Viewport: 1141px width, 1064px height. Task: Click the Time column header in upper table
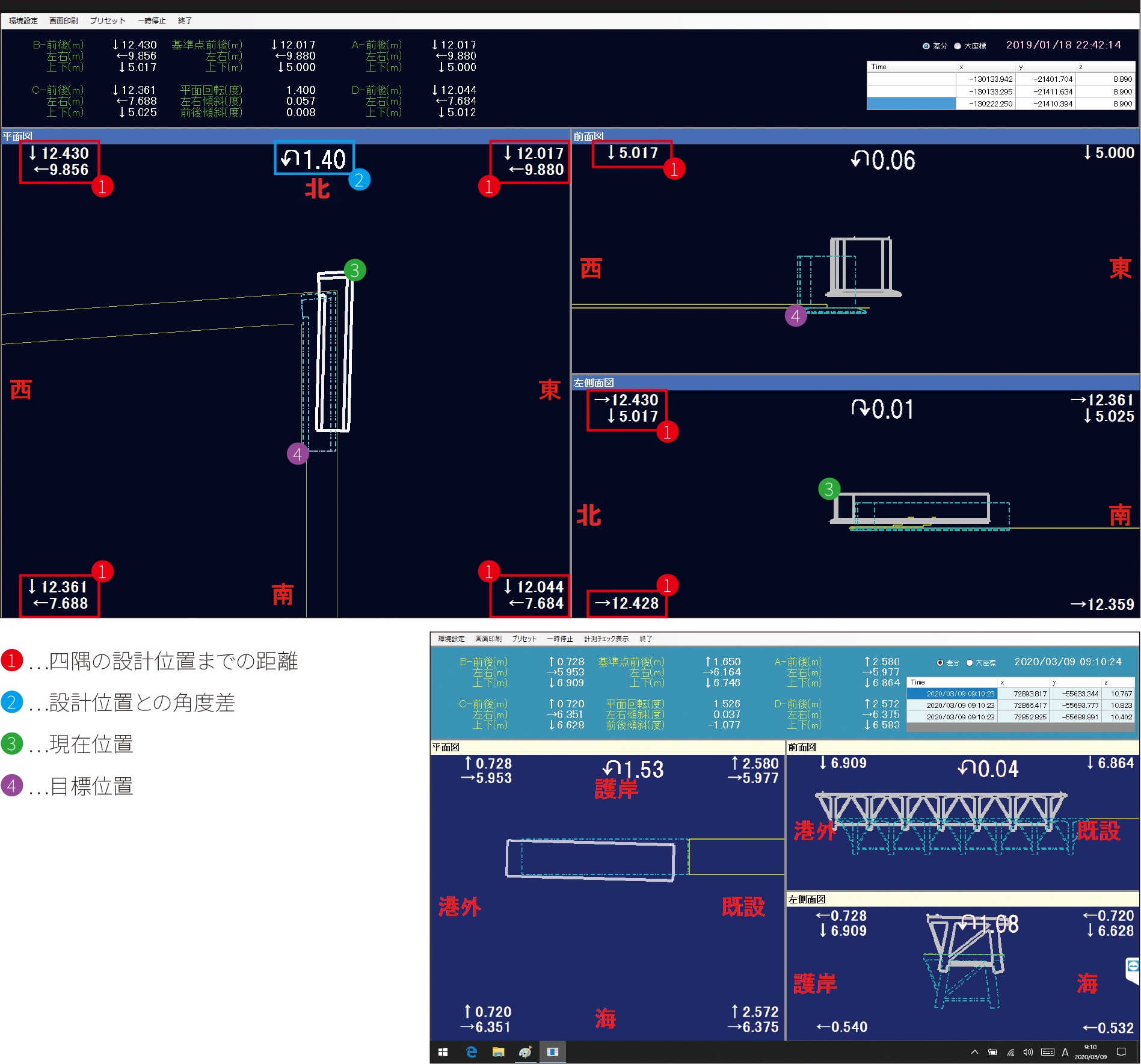coord(911,67)
